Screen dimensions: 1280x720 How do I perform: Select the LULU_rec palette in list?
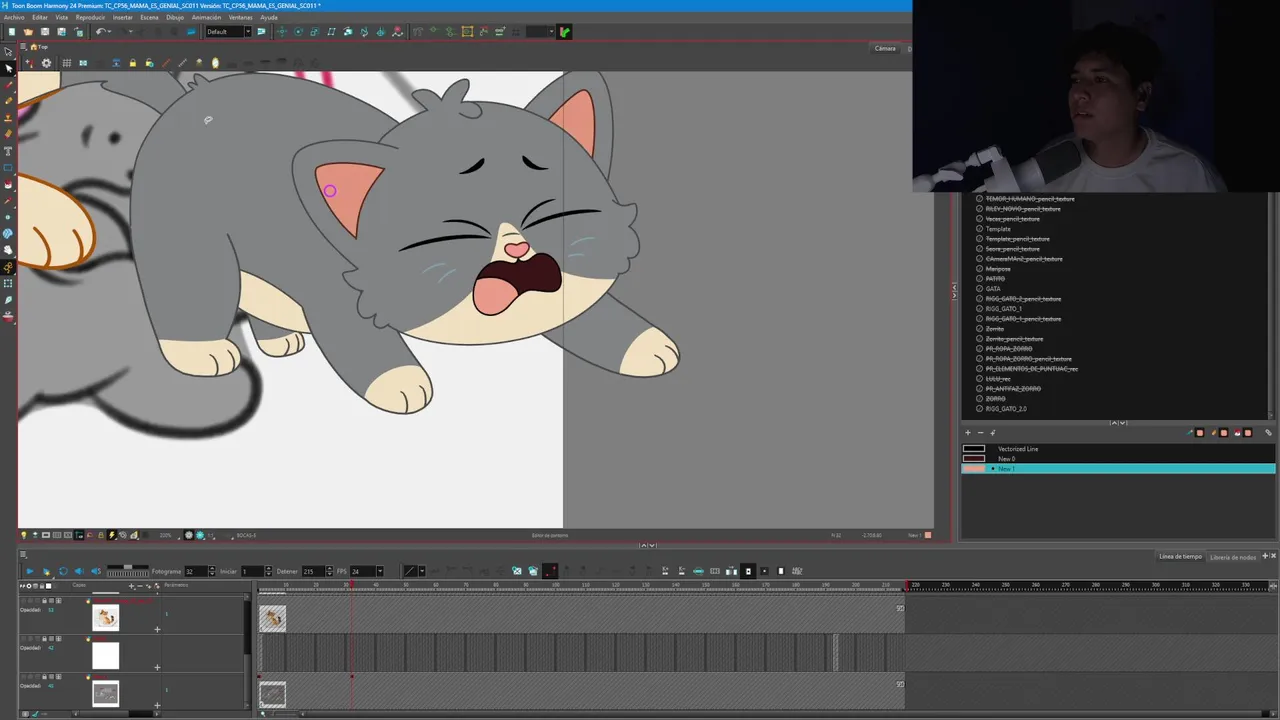click(x=998, y=379)
